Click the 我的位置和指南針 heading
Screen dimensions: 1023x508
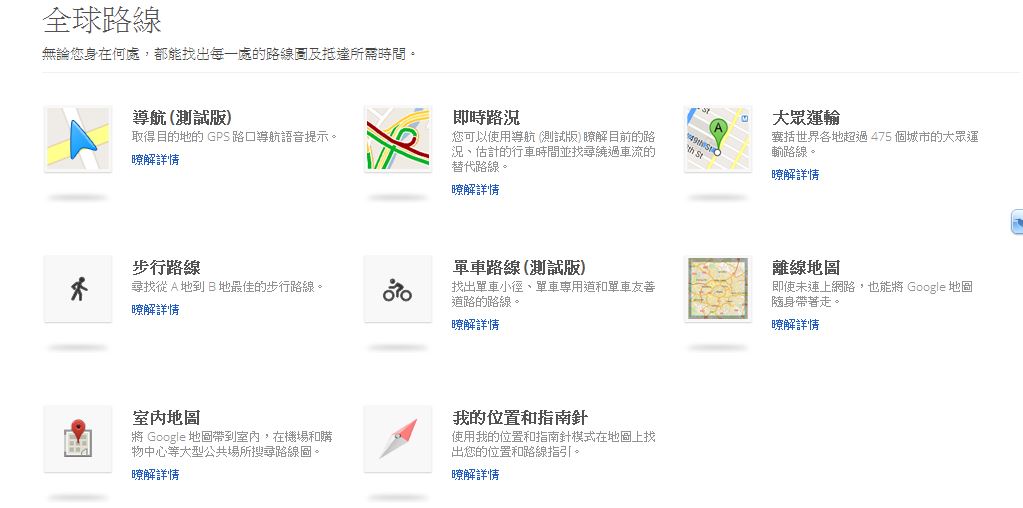tap(521, 417)
